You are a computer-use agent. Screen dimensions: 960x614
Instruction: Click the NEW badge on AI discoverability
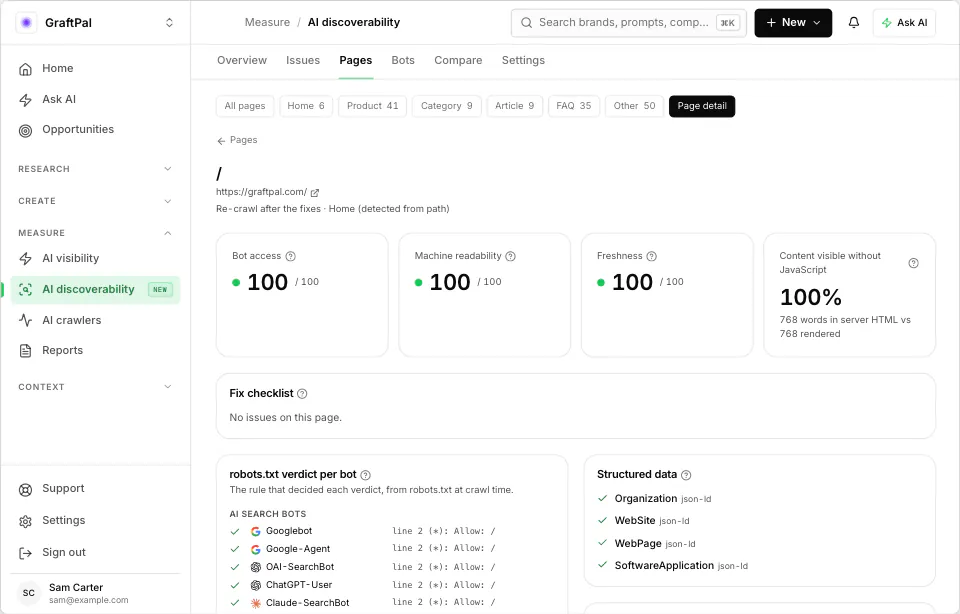pyautogui.click(x=160, y=290)
